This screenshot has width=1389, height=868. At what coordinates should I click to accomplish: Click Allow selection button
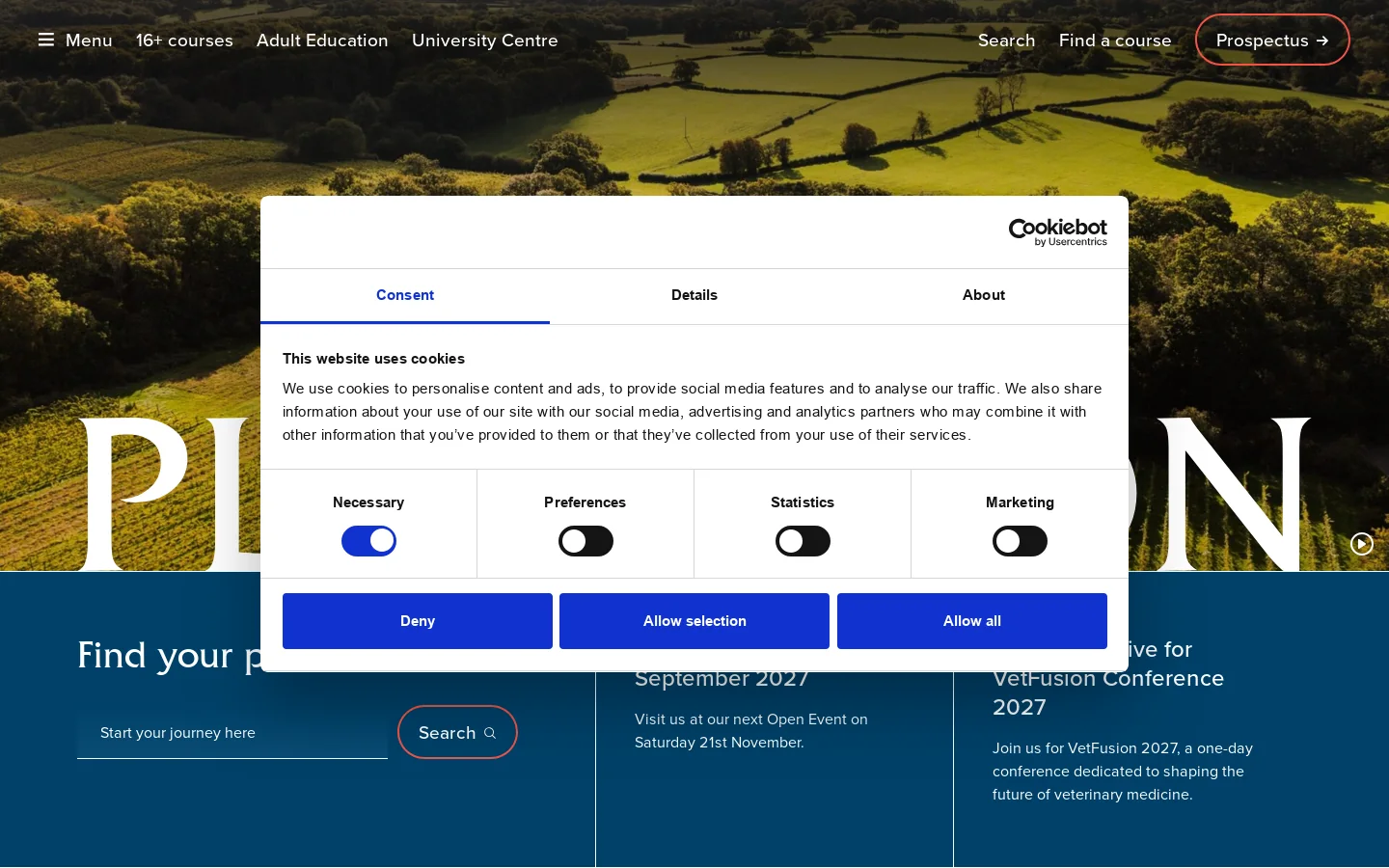[x=694, y=621]
